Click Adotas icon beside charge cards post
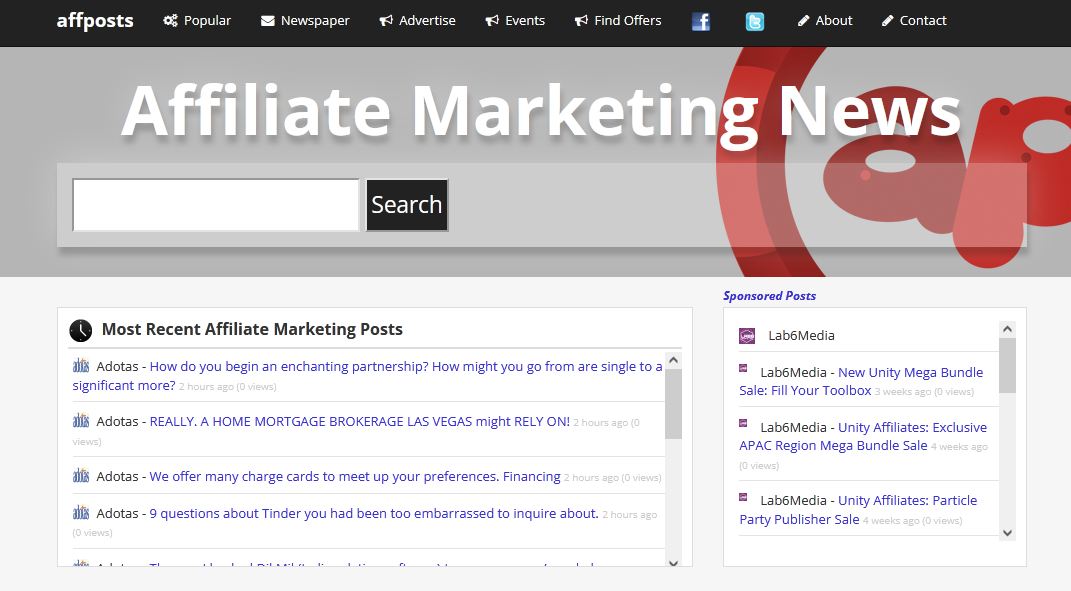This screenshot has height=591, width=1071. click(x=81, y=476)
